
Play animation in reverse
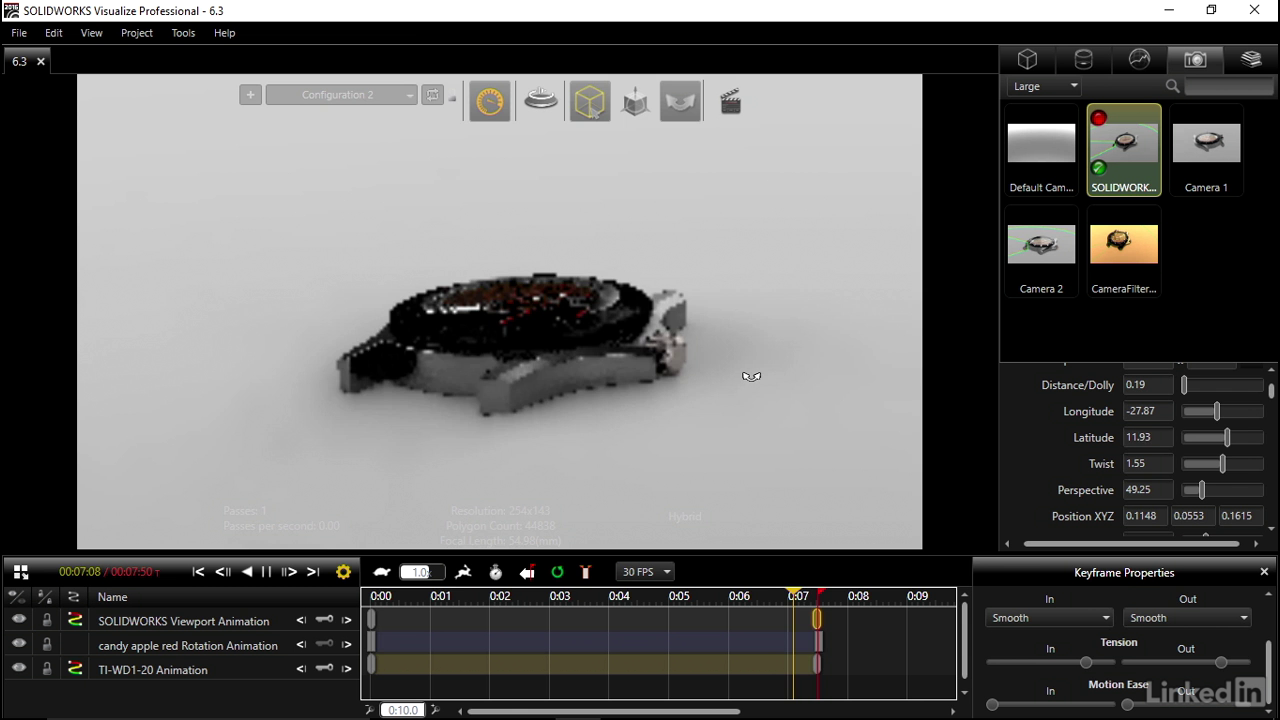point(247,572)
